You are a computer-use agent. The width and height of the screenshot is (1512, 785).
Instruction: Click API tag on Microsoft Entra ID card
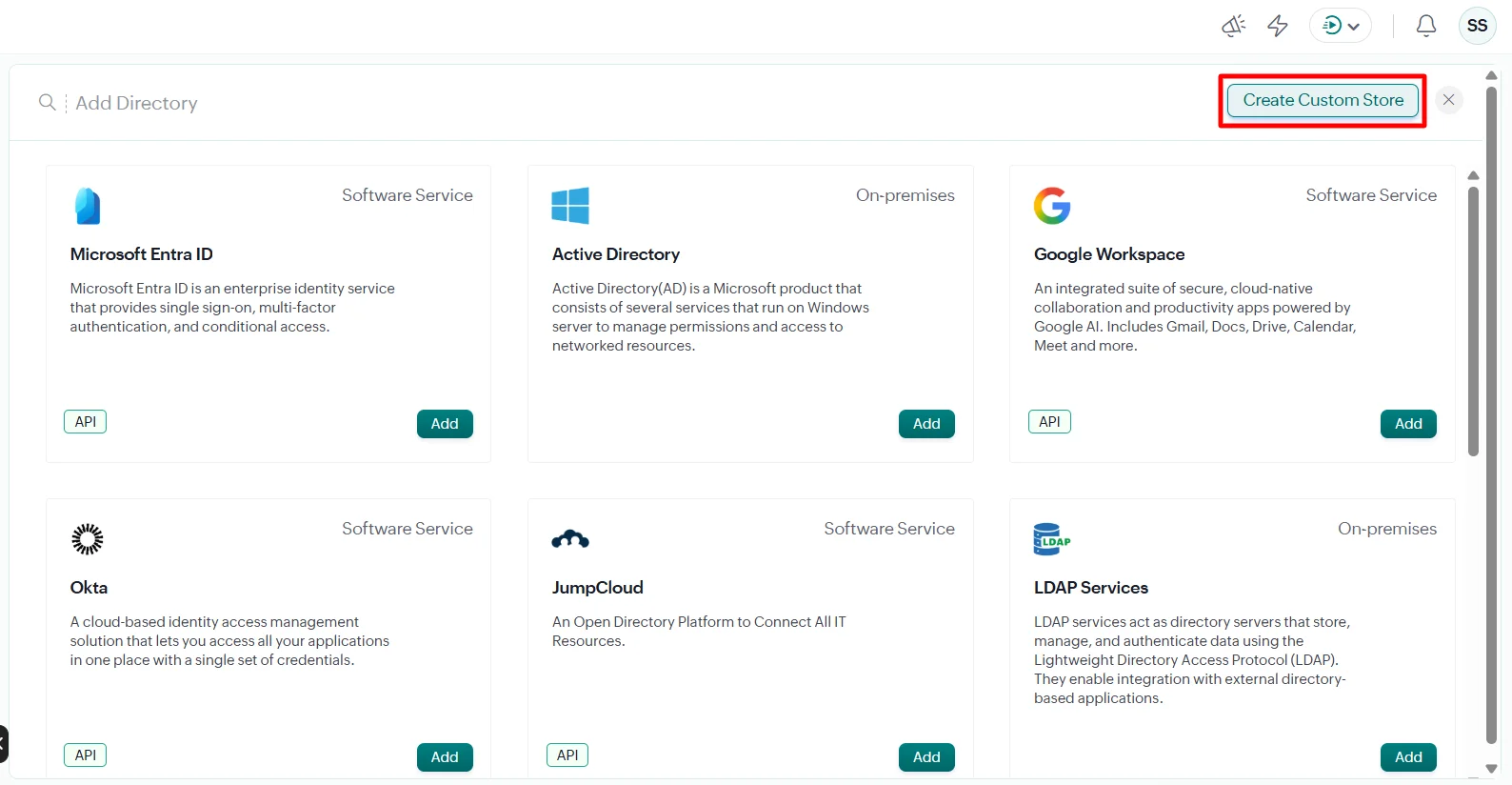(86, 422)
